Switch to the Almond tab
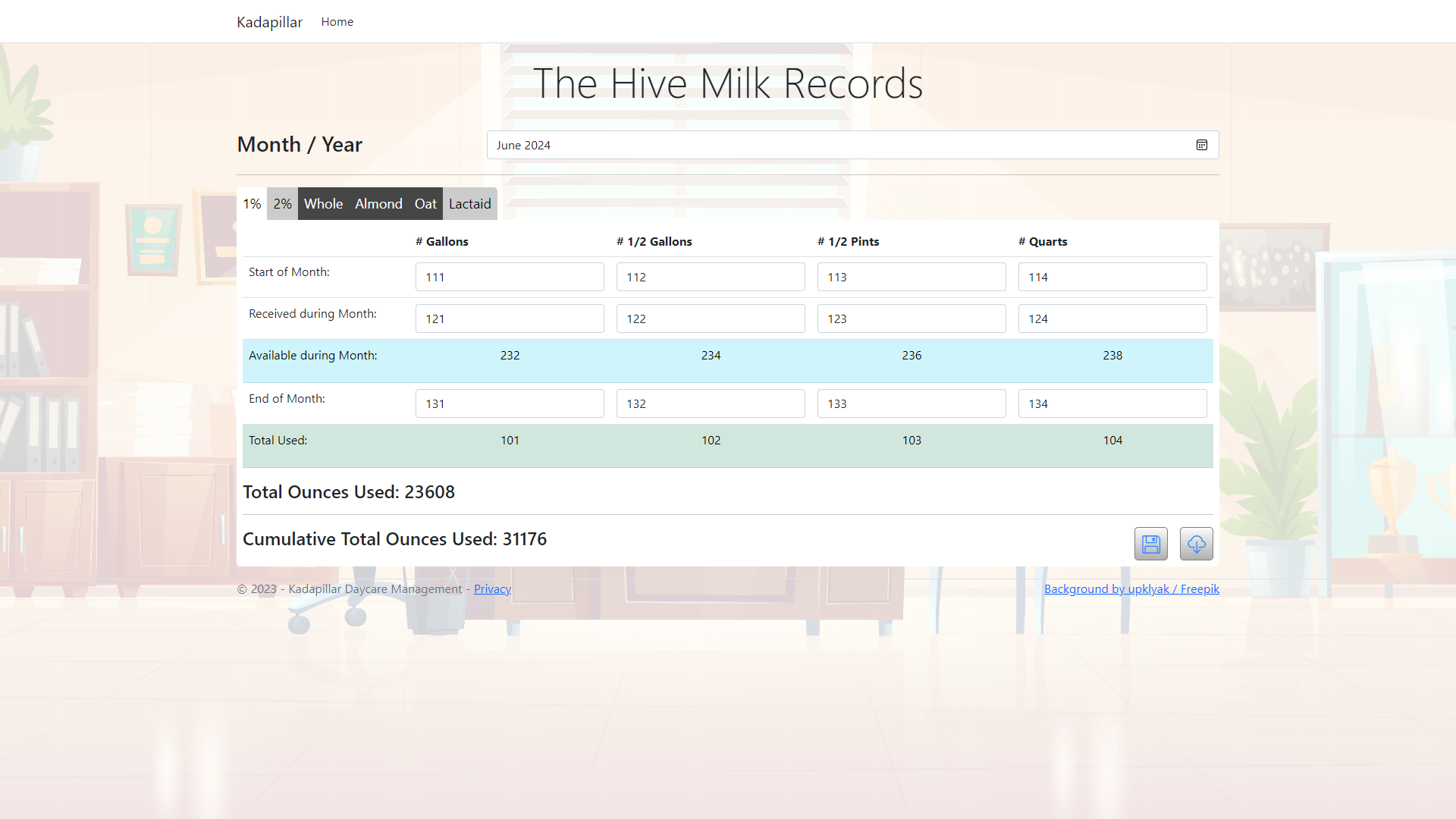 click(x=378, y=204)
